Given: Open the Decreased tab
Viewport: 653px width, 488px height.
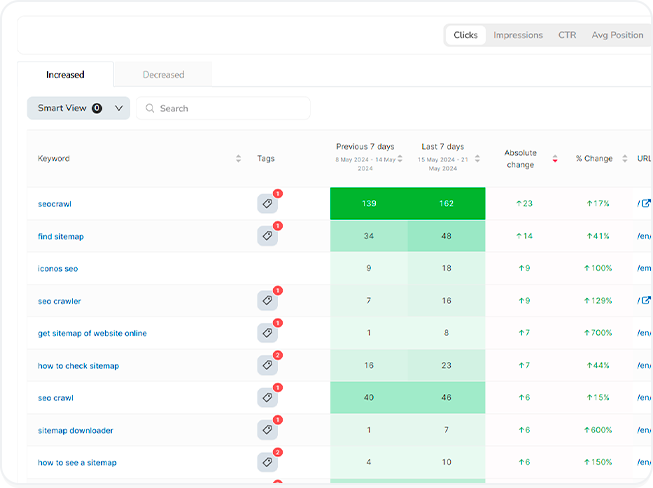Looking at the screenshot, I should pos(163,74).
